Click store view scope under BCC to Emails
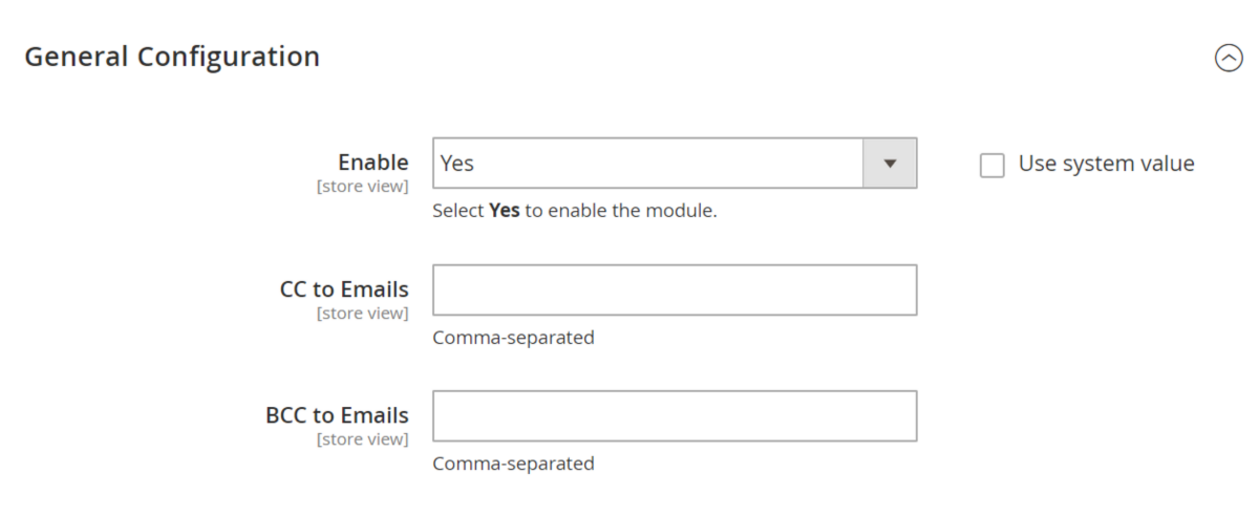 pos(362,439)
